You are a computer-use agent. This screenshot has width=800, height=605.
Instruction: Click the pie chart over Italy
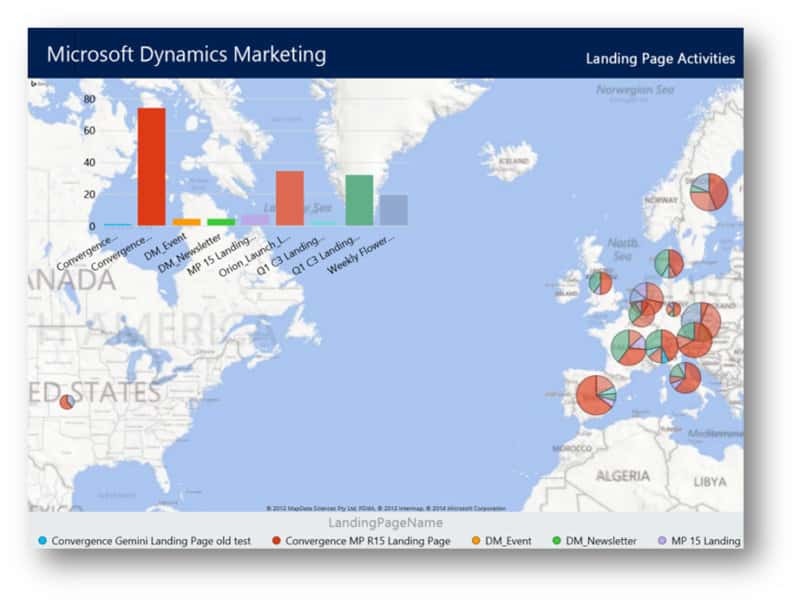(x=685, y=377)
